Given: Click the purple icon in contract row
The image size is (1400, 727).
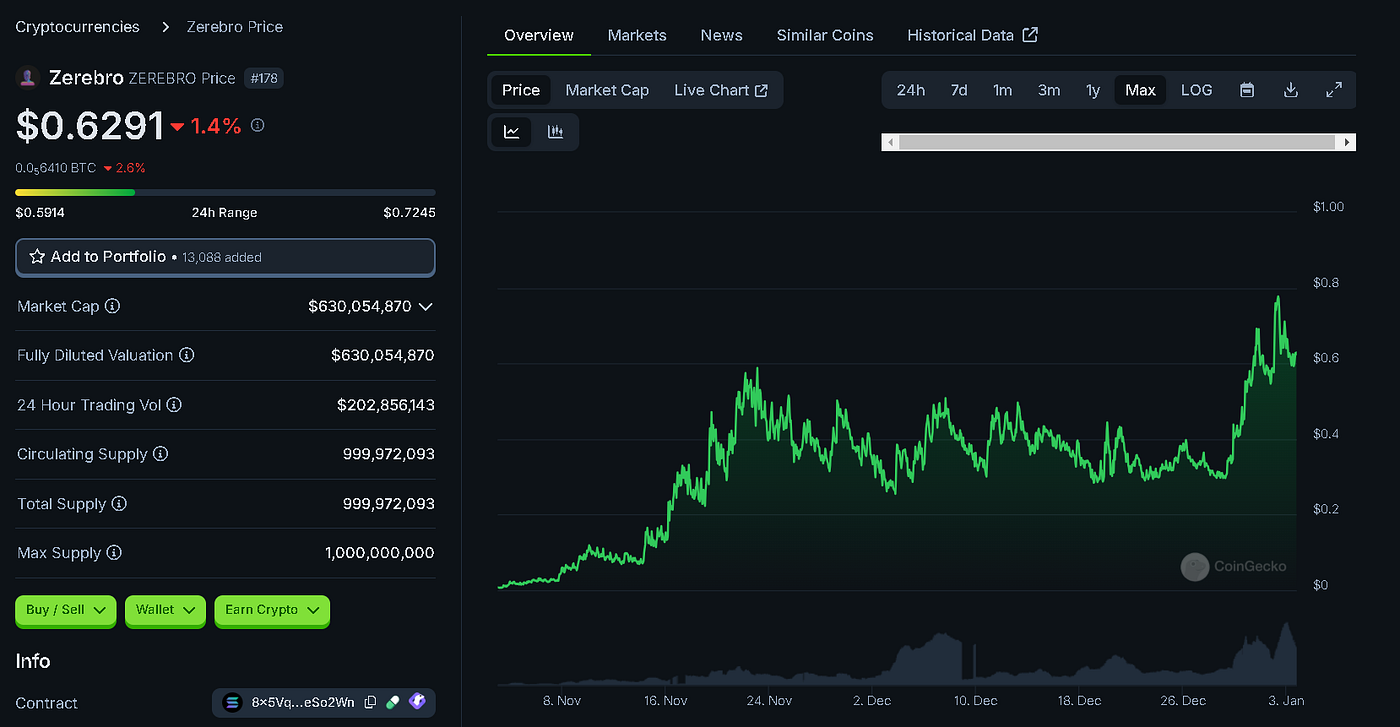Looking at the screenshot, I should [x=417, y=703].
